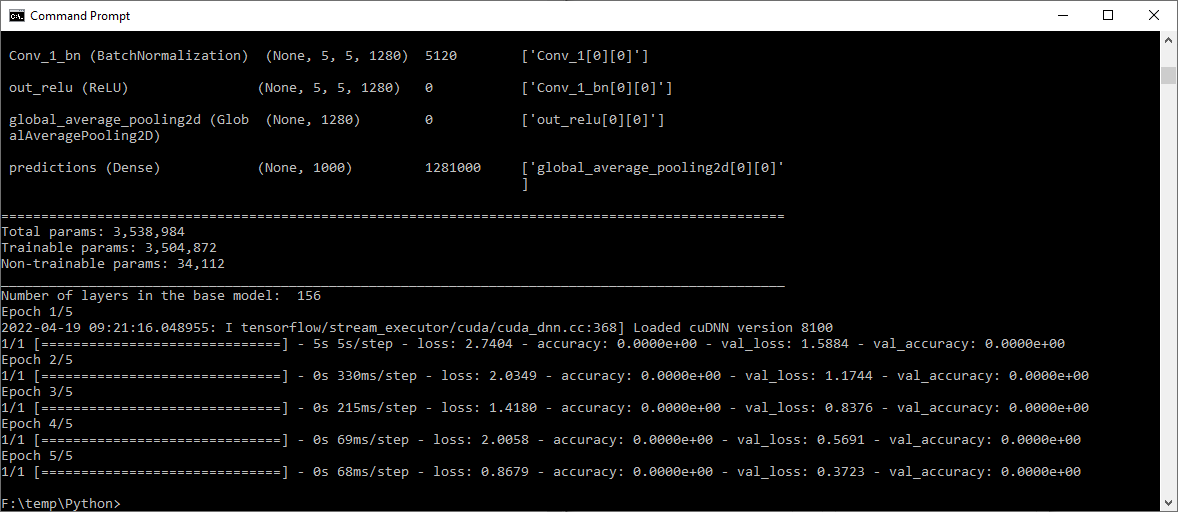Click the 'Epoch 2/5' line
This screenshot has height=512, width=1178.
(37, 360)
